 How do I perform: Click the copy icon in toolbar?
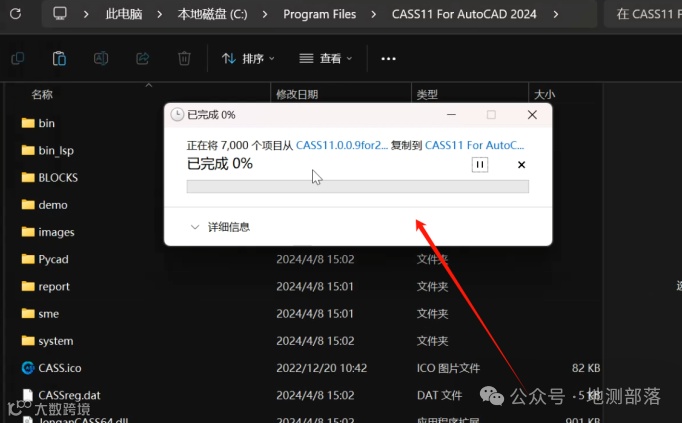click(x=17, y=58)
